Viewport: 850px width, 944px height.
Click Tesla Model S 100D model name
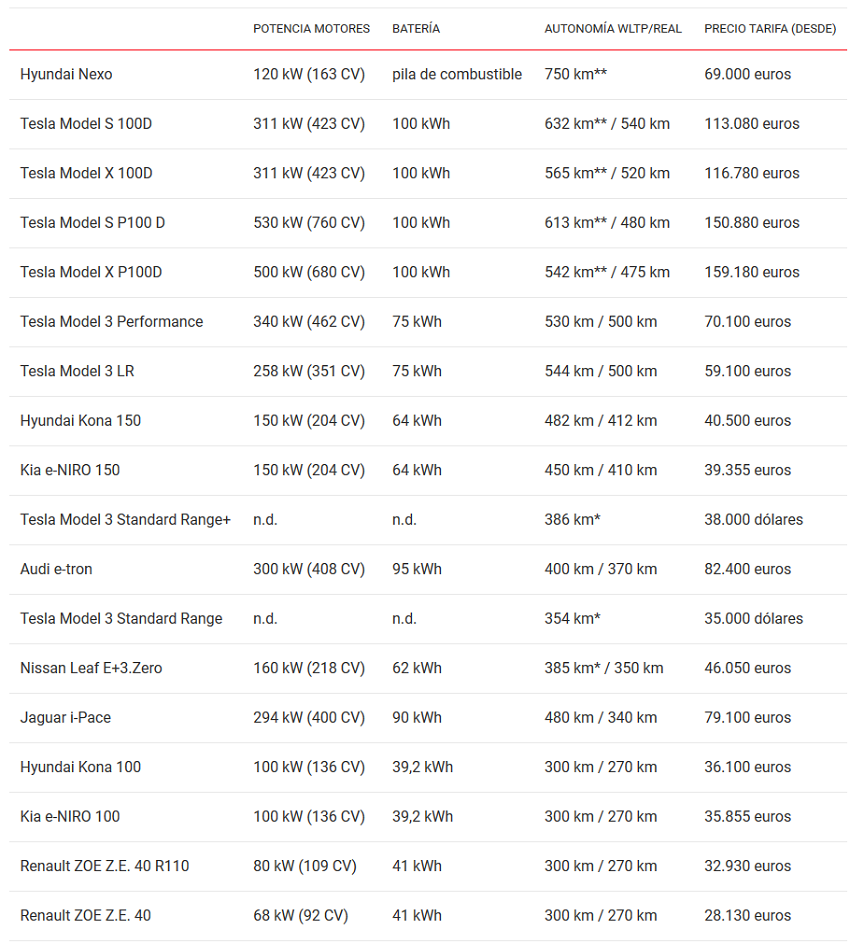pos(86,124)
